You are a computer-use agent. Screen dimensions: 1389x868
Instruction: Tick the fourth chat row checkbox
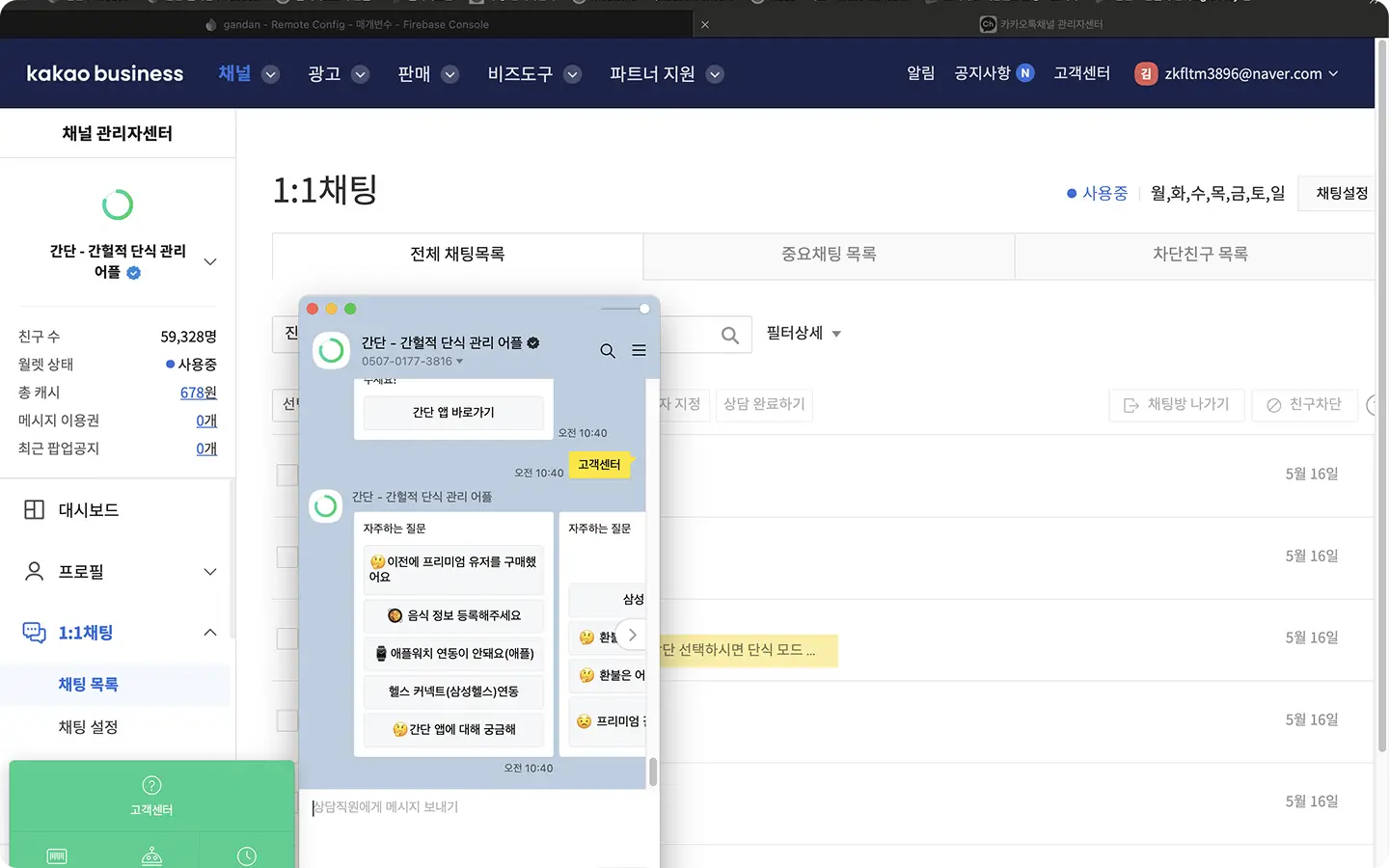point(287,720)
